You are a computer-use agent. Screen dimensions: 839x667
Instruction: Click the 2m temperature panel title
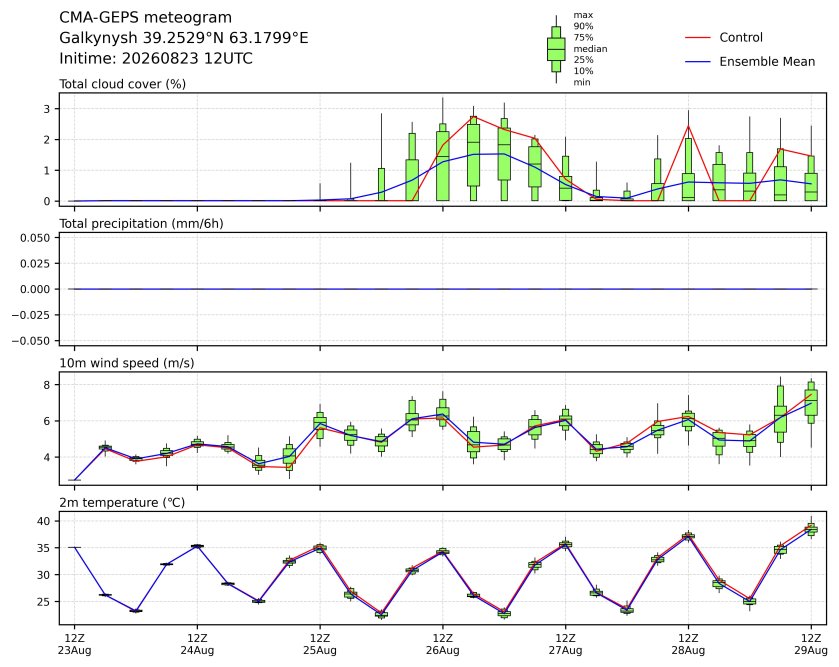click(x=122, y=503)
